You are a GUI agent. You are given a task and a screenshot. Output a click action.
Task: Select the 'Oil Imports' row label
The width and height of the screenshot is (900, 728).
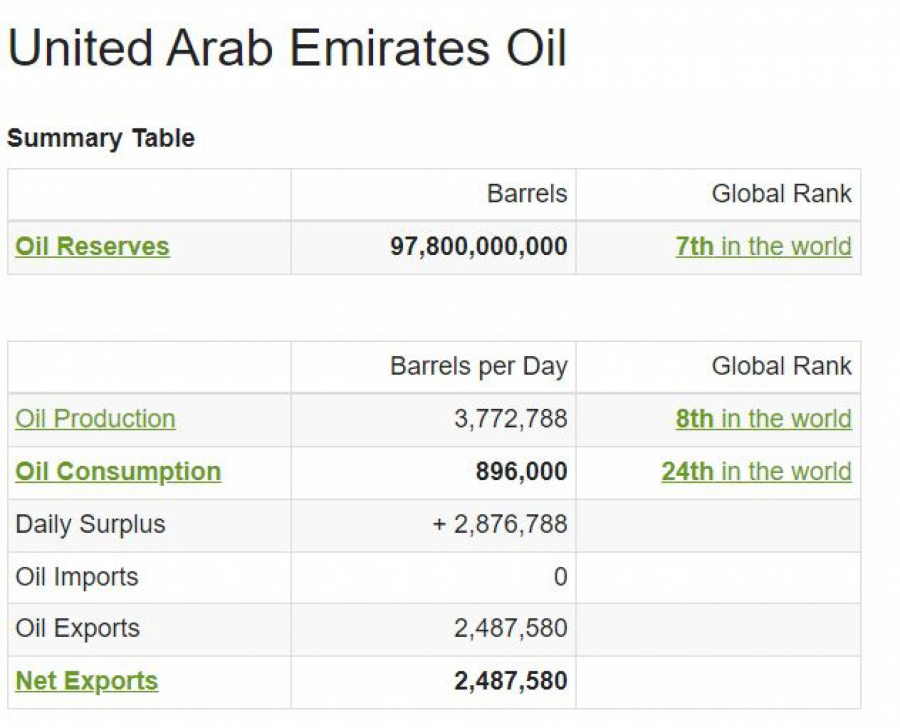[x=77, y=577]
